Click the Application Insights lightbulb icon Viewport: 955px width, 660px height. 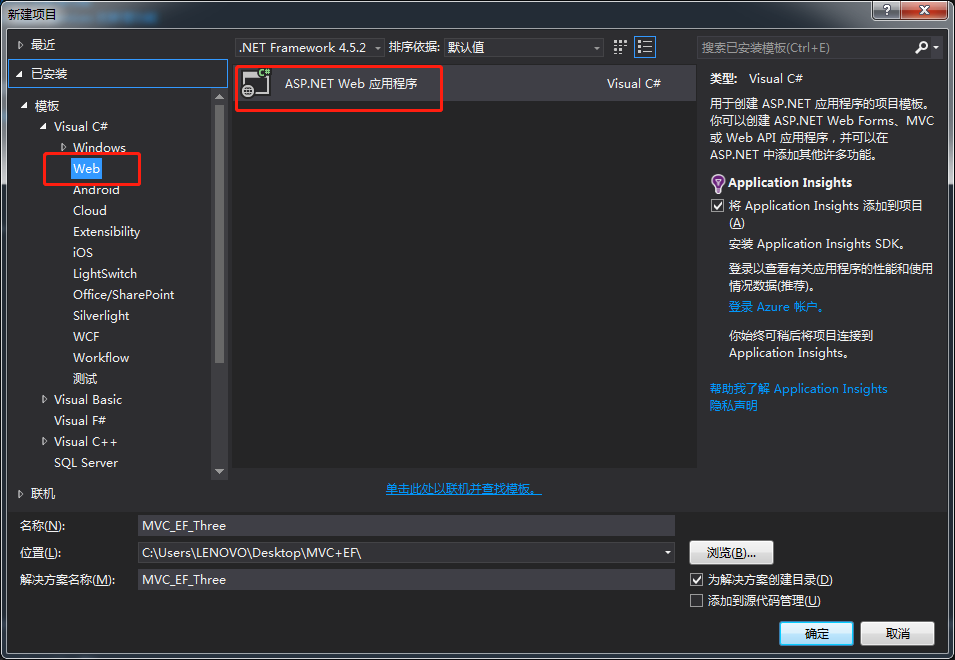coord(718,183)
